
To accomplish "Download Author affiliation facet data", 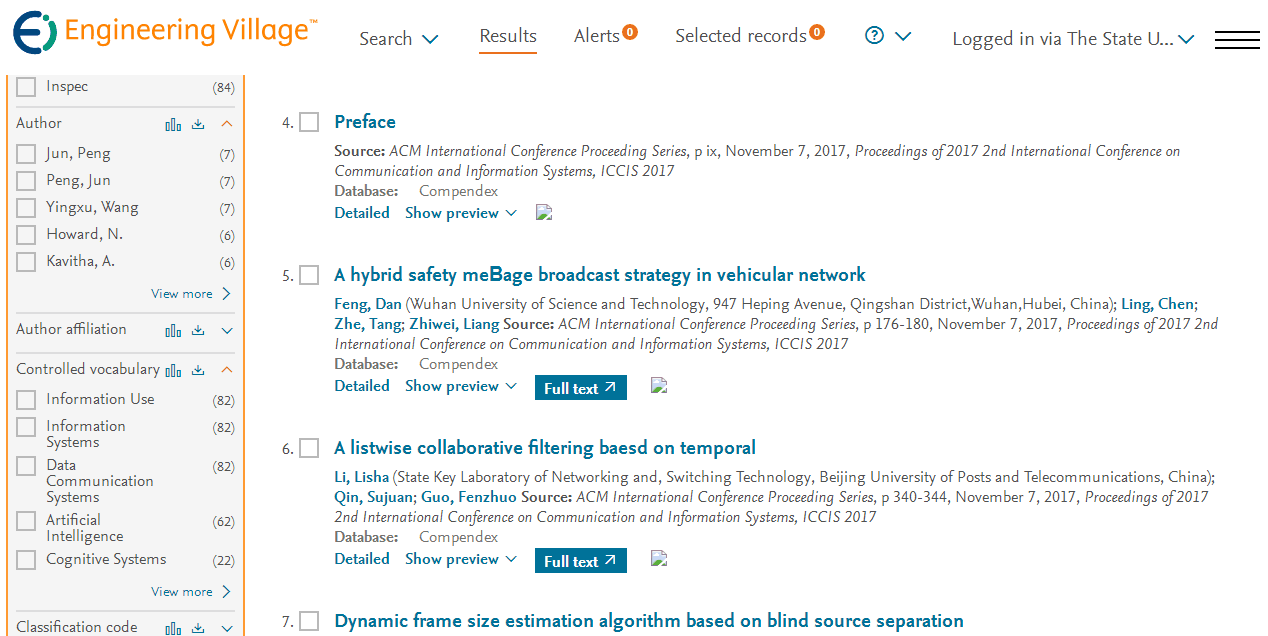I will (198, 330).
